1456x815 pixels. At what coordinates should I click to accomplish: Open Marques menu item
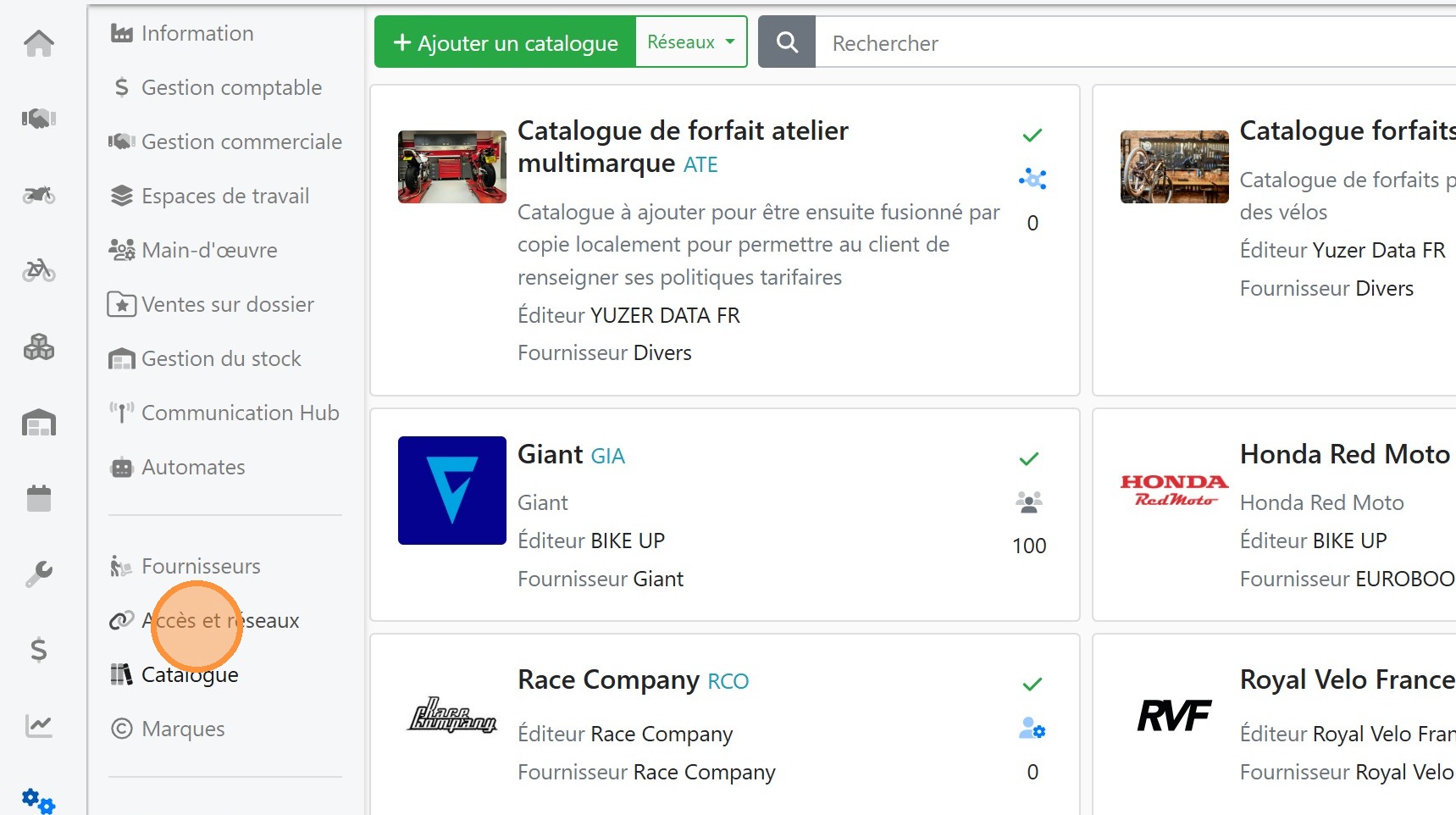[168, 729]
